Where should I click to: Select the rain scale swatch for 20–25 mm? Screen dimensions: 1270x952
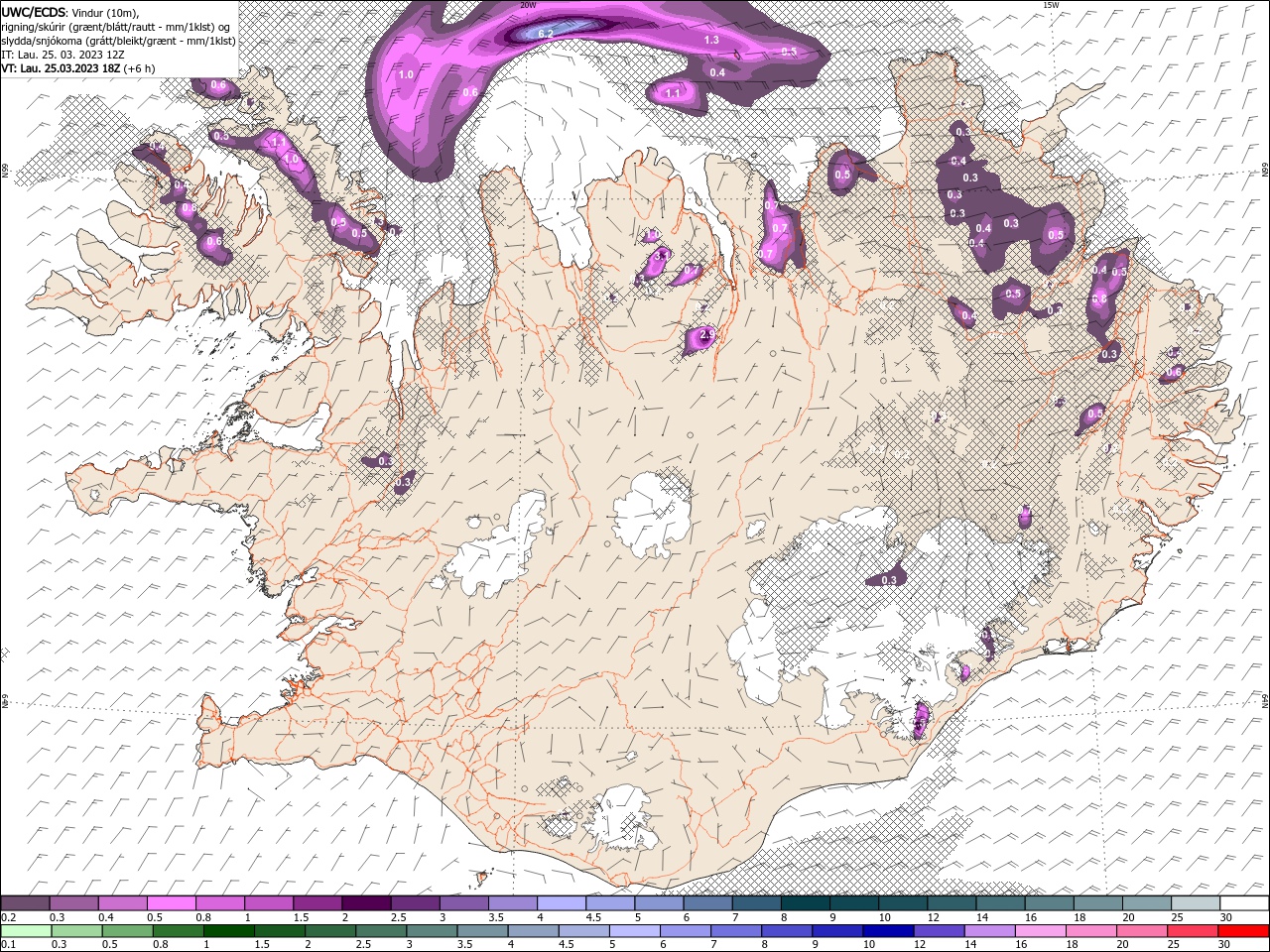[x=1142, y=930]
